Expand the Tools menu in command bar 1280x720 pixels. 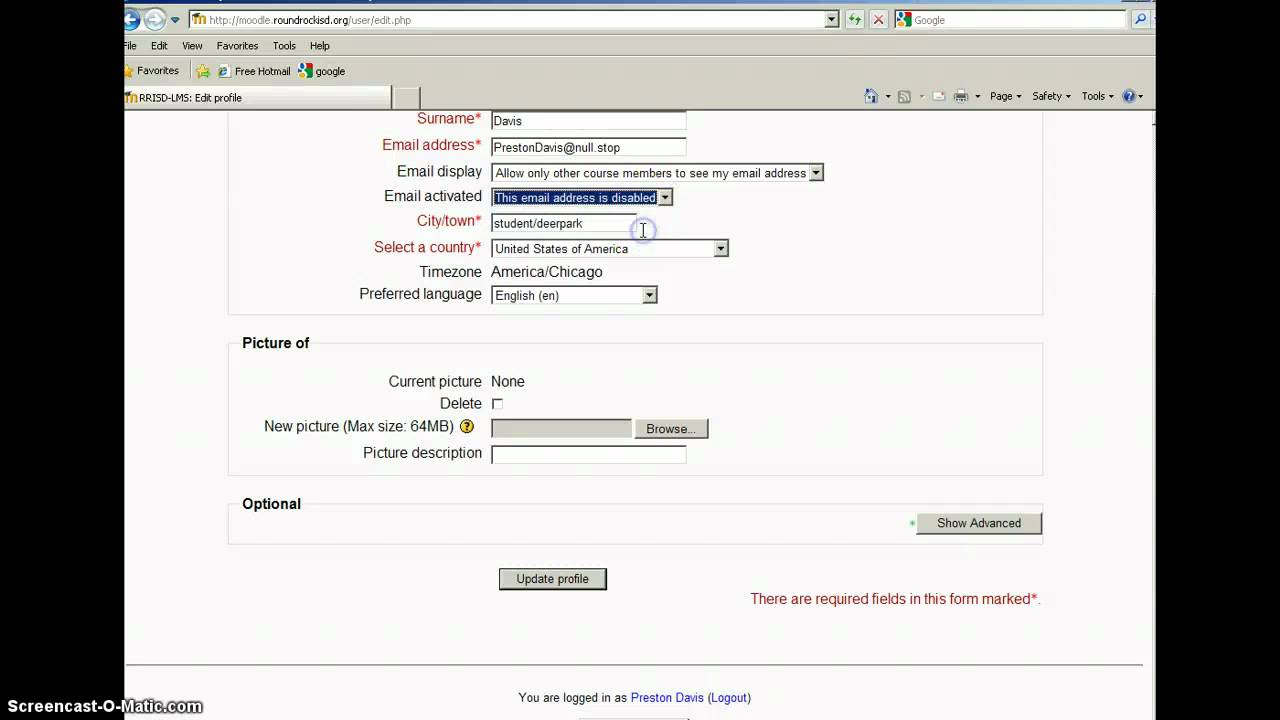coord(1097,96)
